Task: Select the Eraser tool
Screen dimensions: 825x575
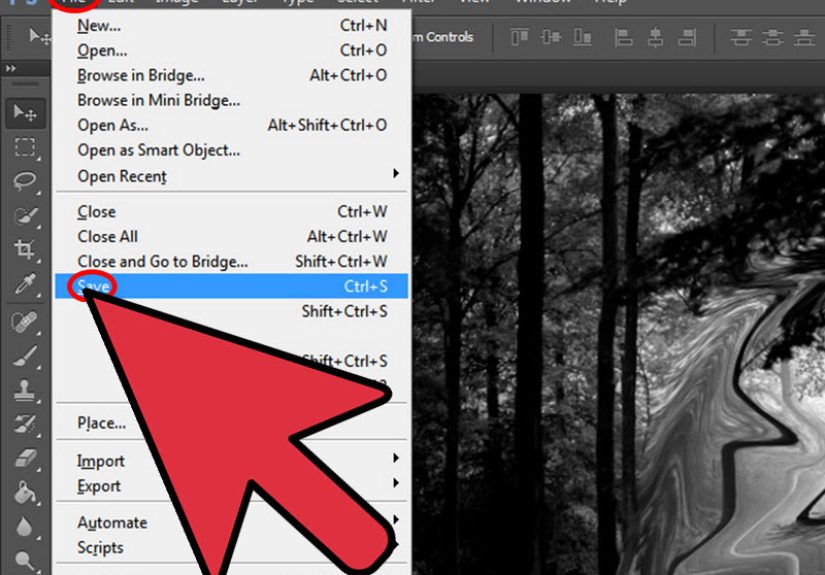Action: coord(25,458)
